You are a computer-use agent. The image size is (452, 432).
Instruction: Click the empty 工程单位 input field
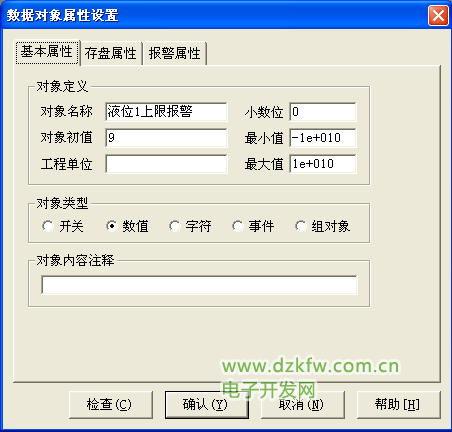166,164
